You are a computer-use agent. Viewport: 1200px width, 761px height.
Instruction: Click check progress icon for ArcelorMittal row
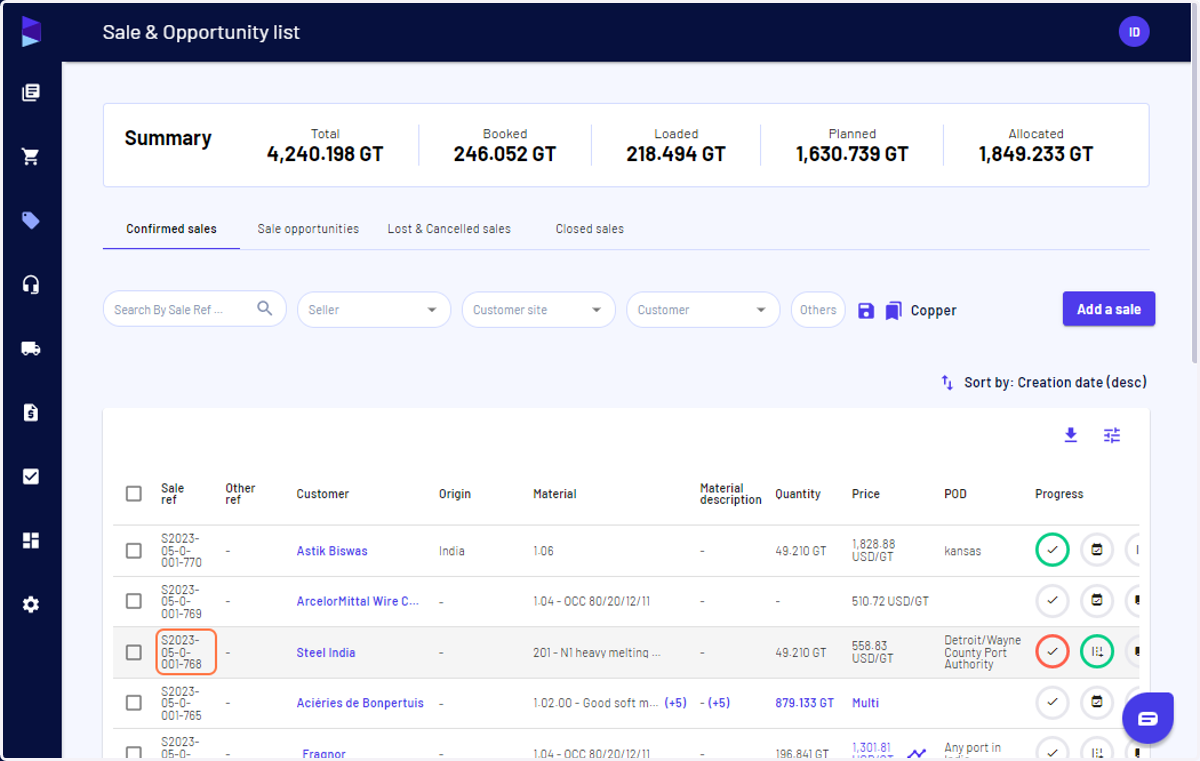pos(1052,601)
